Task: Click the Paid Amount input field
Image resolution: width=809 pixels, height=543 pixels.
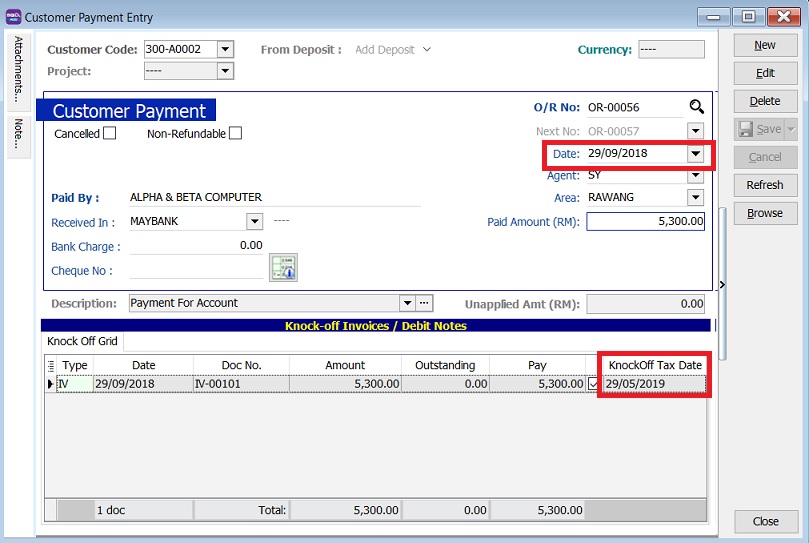Action: (x=645, y=222)
